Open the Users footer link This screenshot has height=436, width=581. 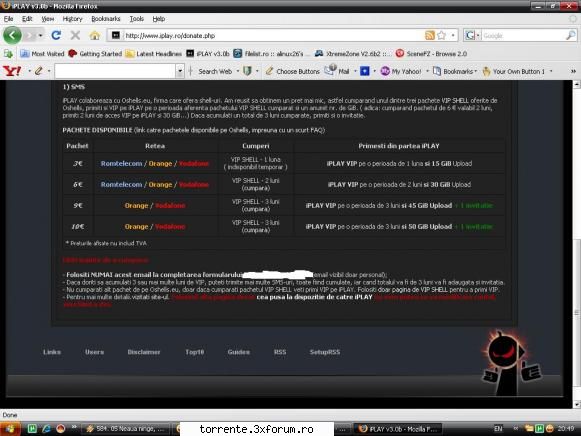coord(94,352)
